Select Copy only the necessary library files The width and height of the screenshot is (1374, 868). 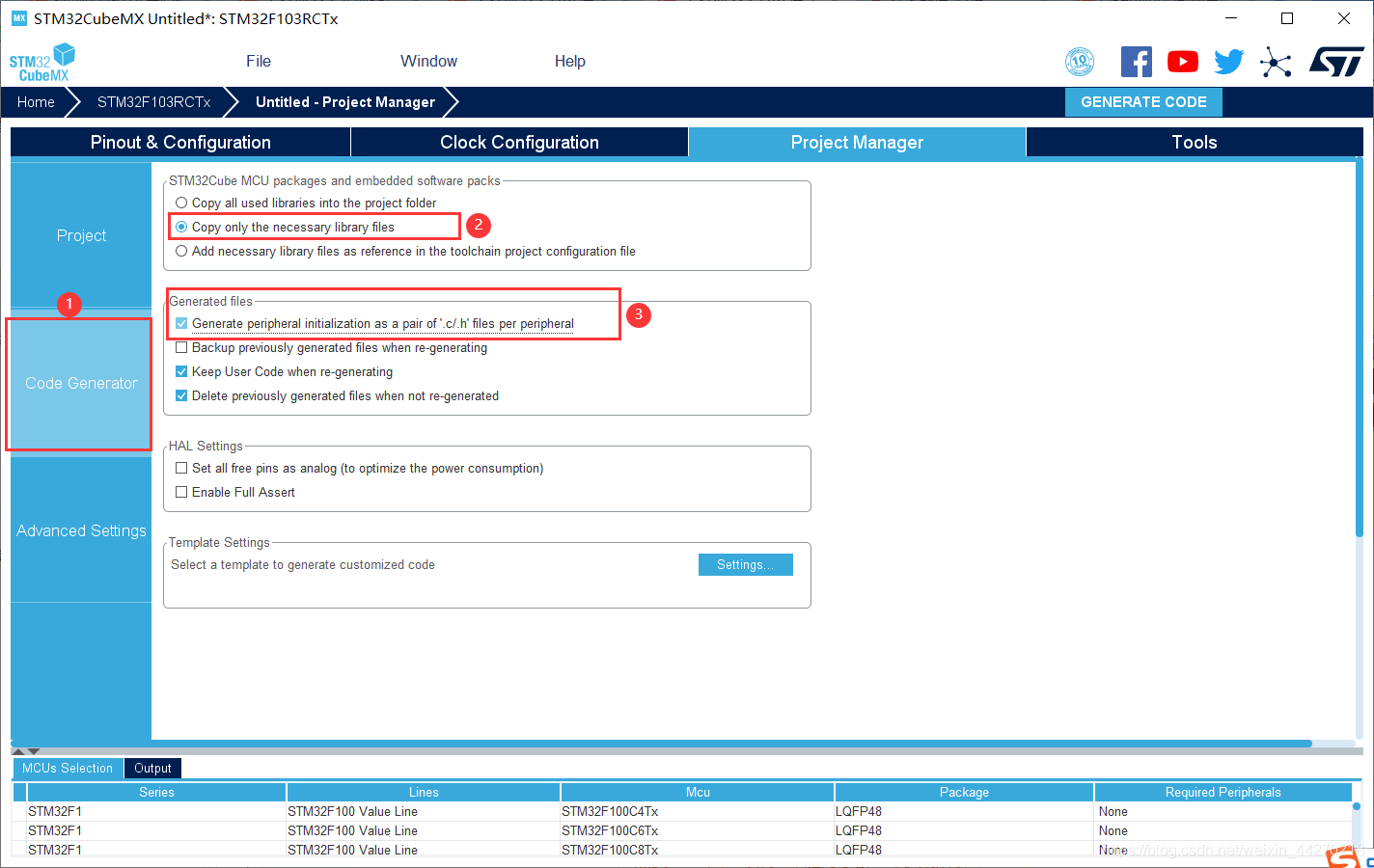181,227
